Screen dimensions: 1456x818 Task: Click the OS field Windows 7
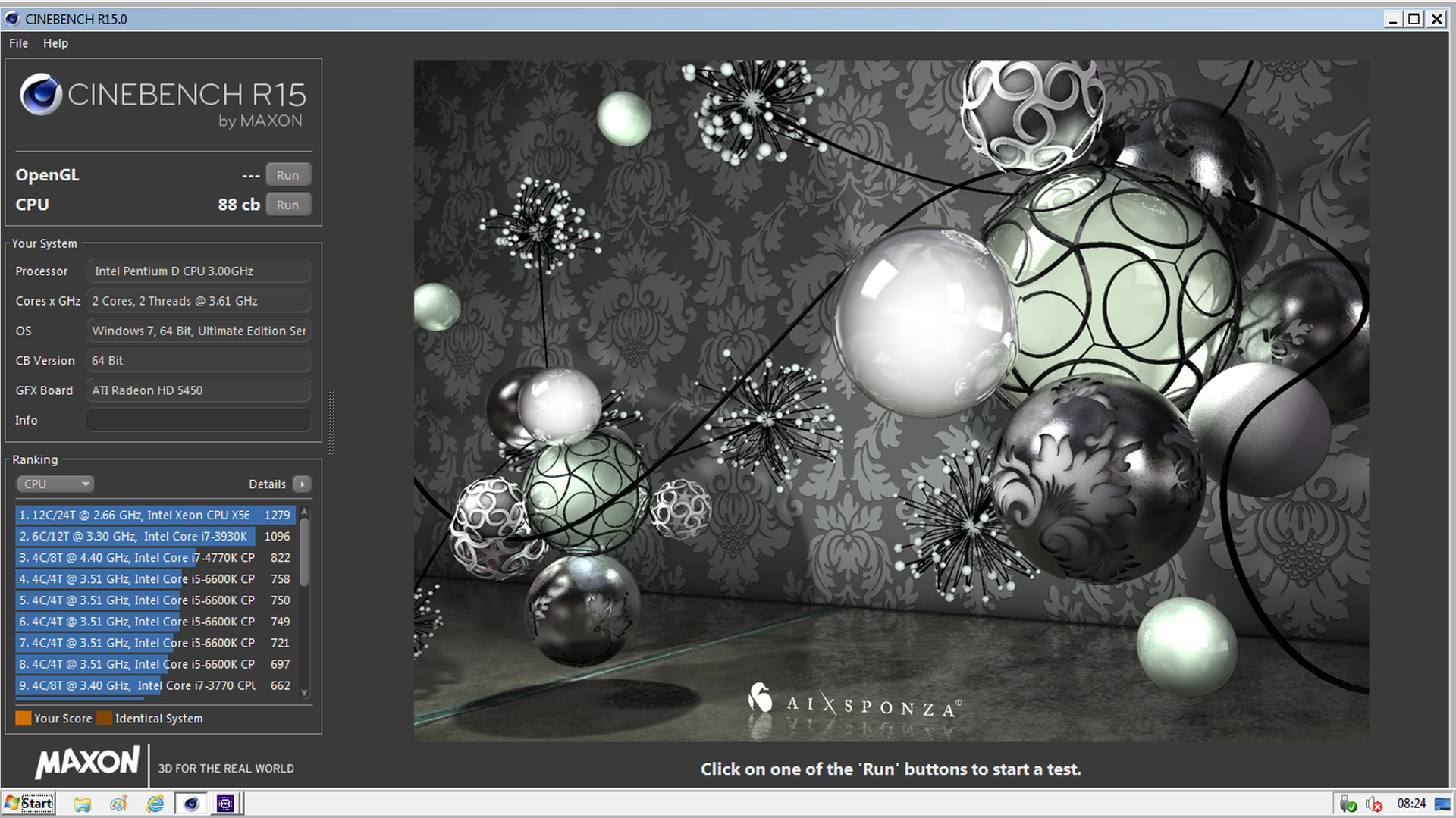[199, 331]
